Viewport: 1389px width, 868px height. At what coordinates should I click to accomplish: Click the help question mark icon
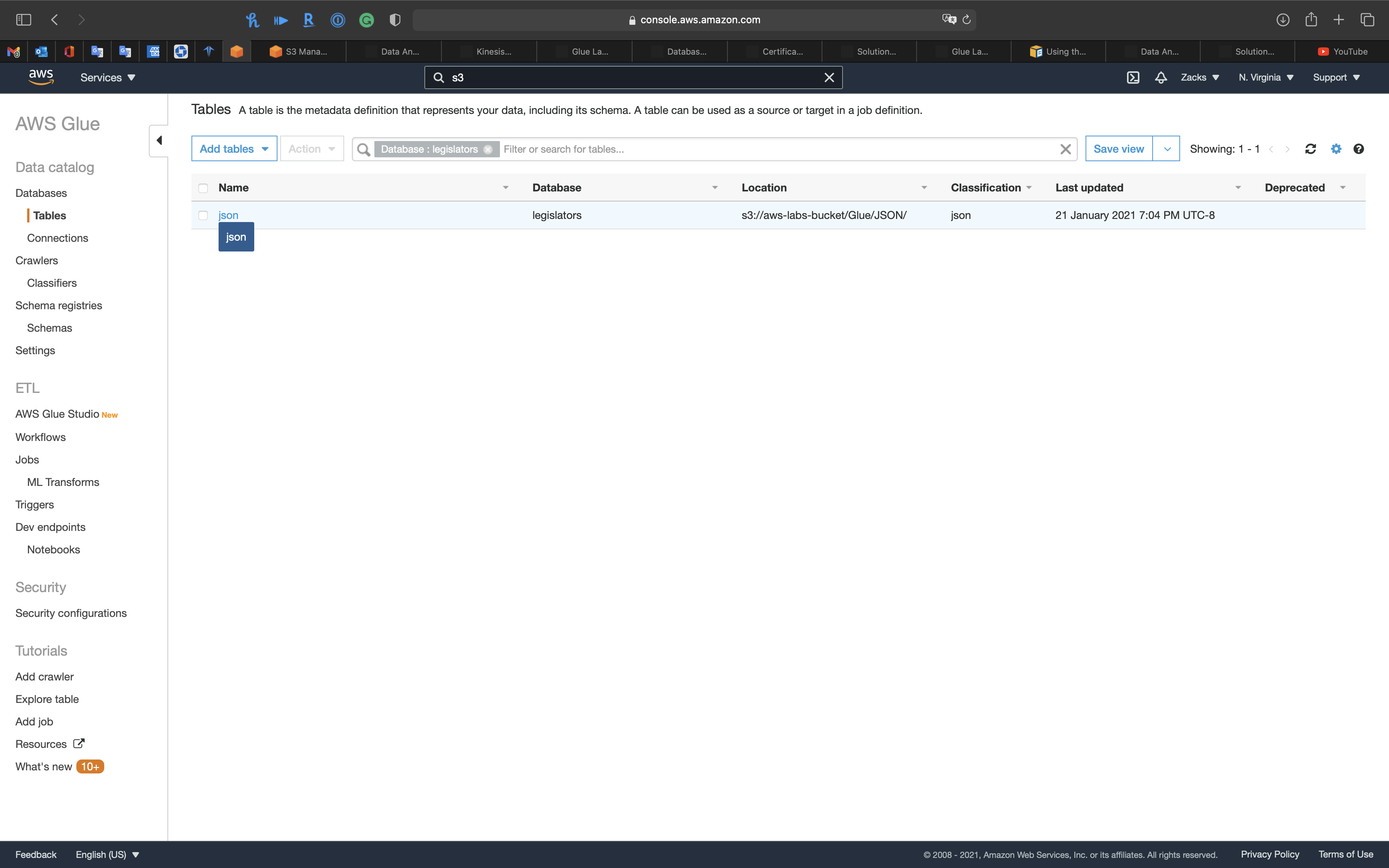(1358, 149)
